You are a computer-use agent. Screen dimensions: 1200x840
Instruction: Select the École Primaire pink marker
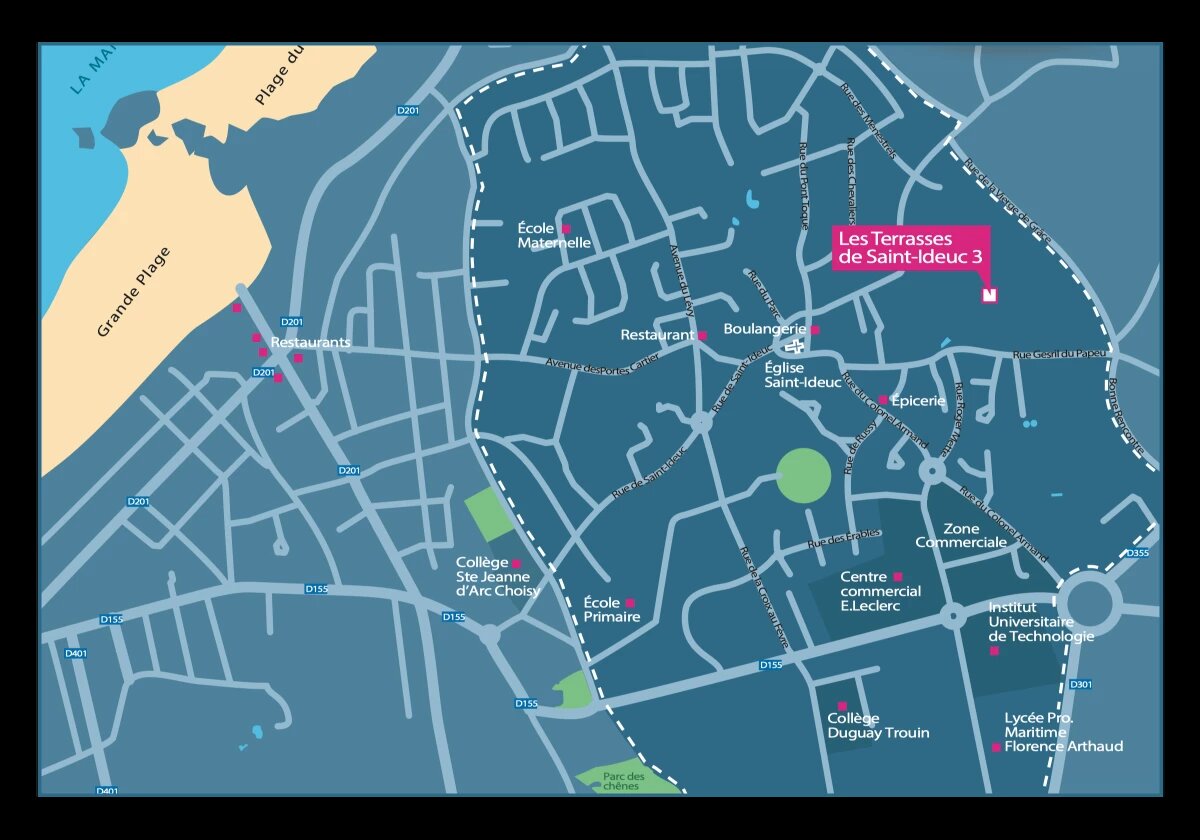tap(630, 603)
